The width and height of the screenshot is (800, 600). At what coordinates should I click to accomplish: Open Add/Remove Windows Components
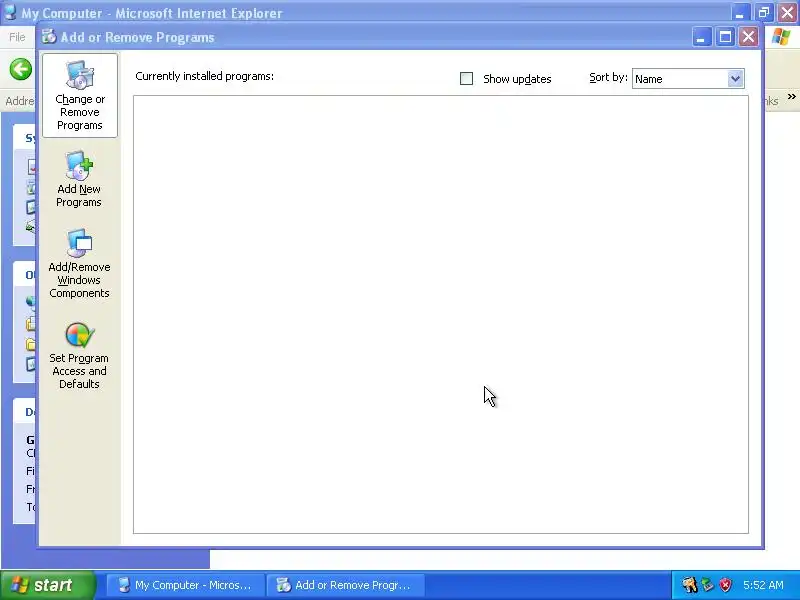coord(79,264)
